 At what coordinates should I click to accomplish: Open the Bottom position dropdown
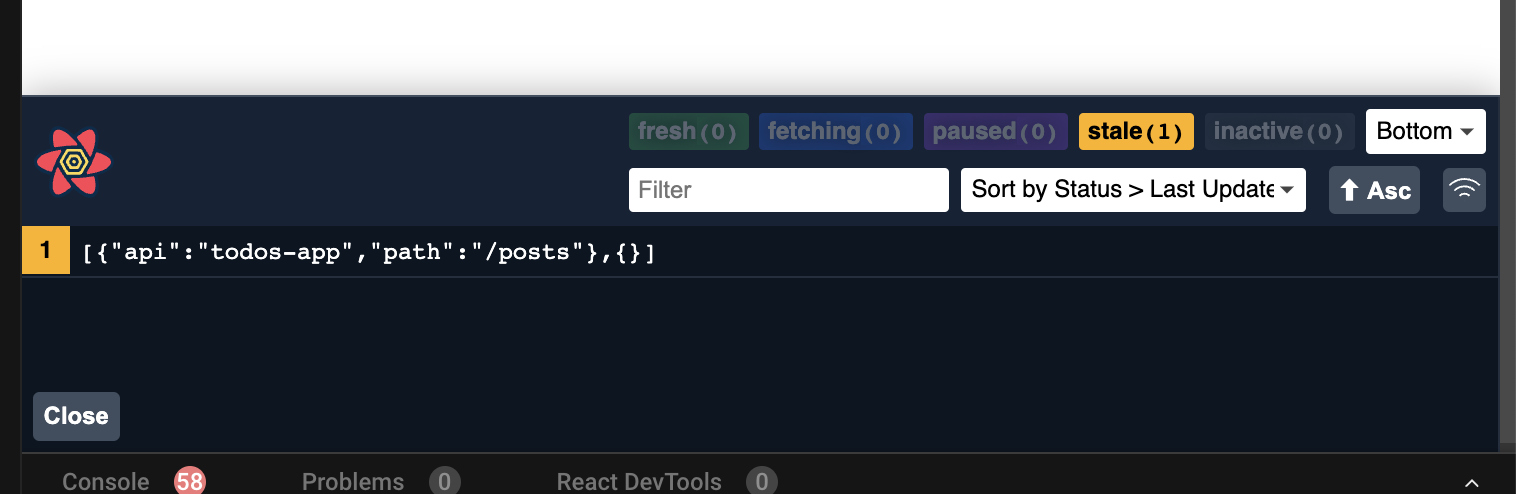[x=1425, y=131]
